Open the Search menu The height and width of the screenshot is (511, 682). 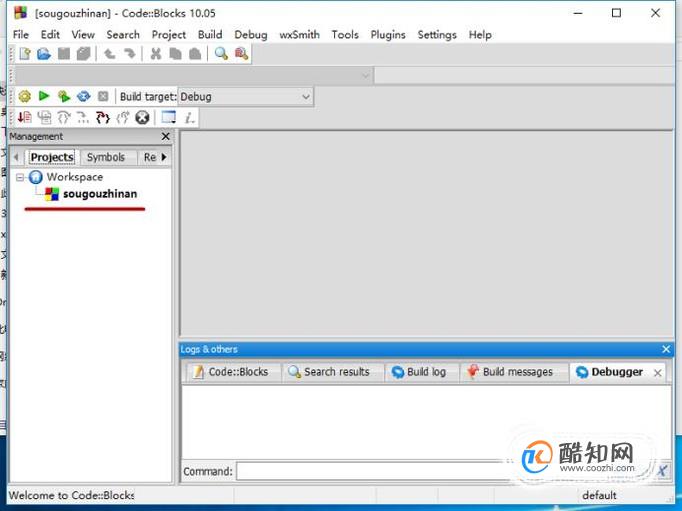(x=123, y=34)
